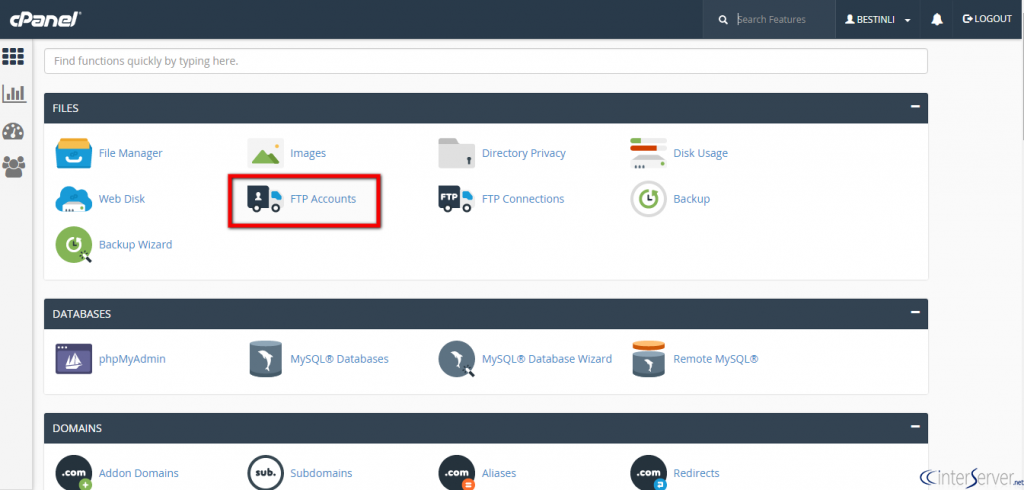Click the DOMAINS section header text
Viewport: 1024px width, 490px height.
(77, 429)
